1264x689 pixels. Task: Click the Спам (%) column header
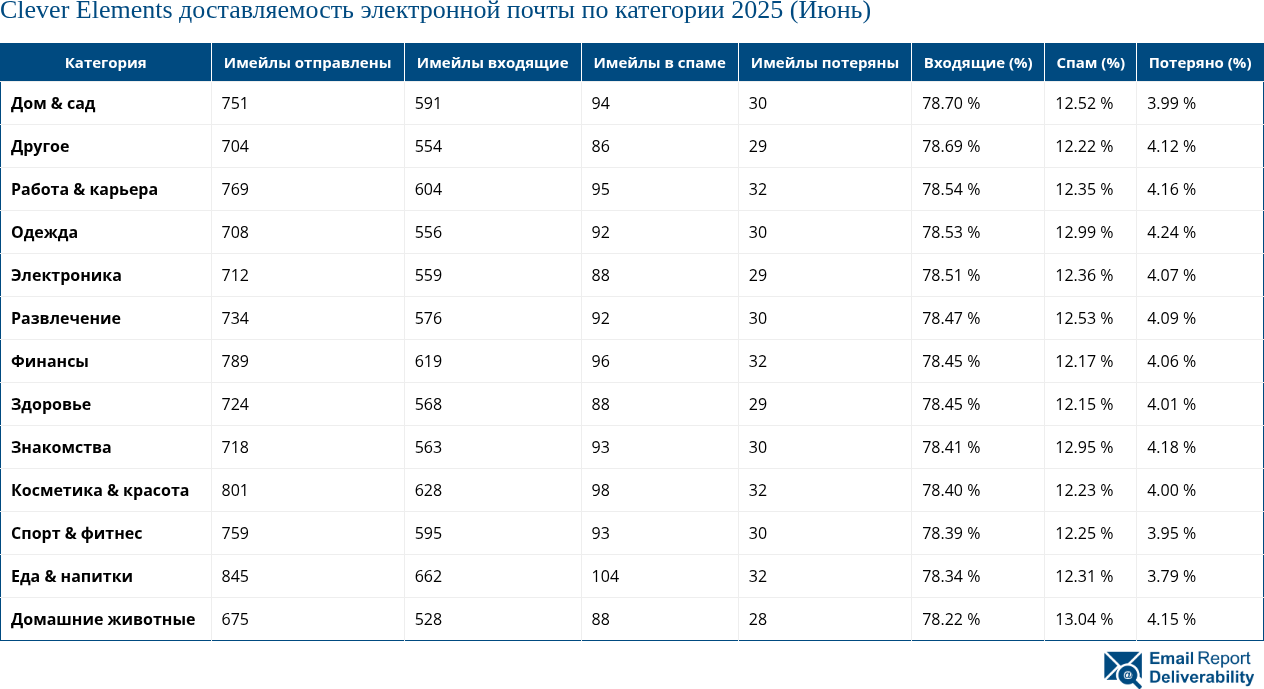(x=1090, y=62)
